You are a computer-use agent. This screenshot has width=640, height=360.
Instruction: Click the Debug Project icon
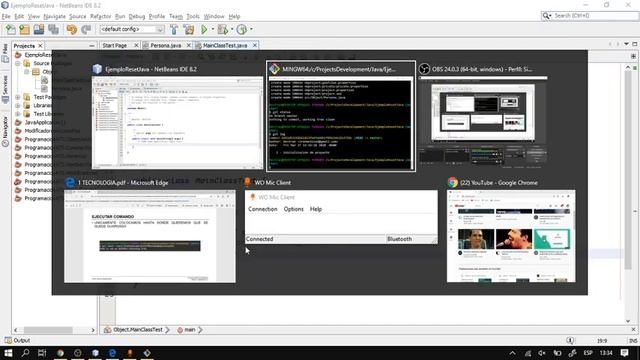pos(222,29)
